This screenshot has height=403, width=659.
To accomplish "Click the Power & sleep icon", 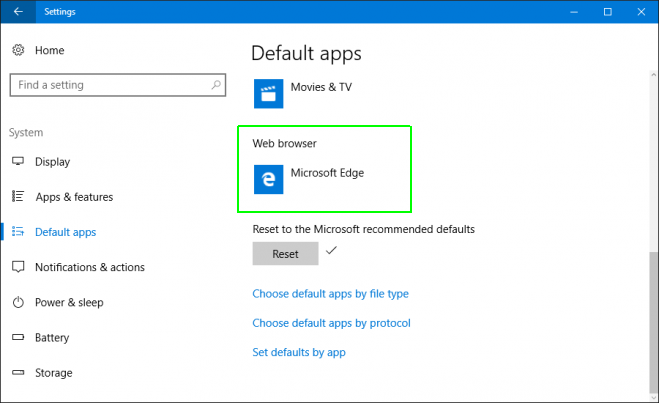I will pos(18,302).
